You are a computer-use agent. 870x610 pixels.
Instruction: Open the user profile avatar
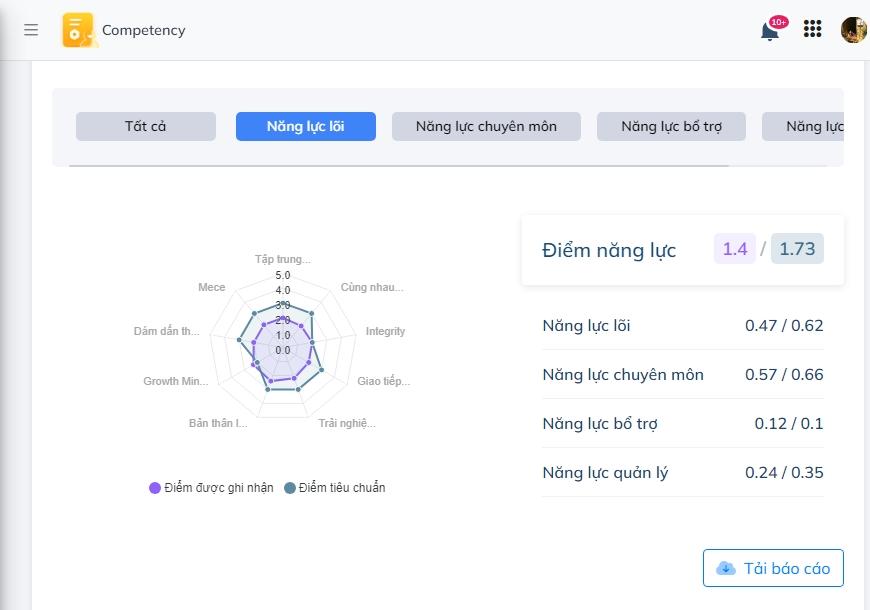853,30
